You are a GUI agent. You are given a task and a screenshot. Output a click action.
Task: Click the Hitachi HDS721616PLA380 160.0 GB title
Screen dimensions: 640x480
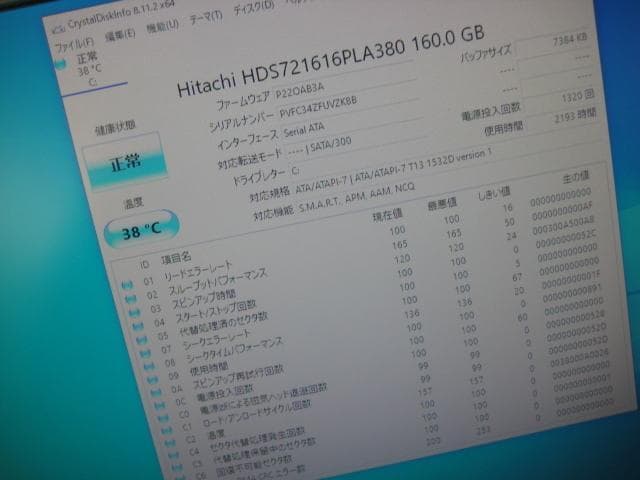tap(331, 62)
